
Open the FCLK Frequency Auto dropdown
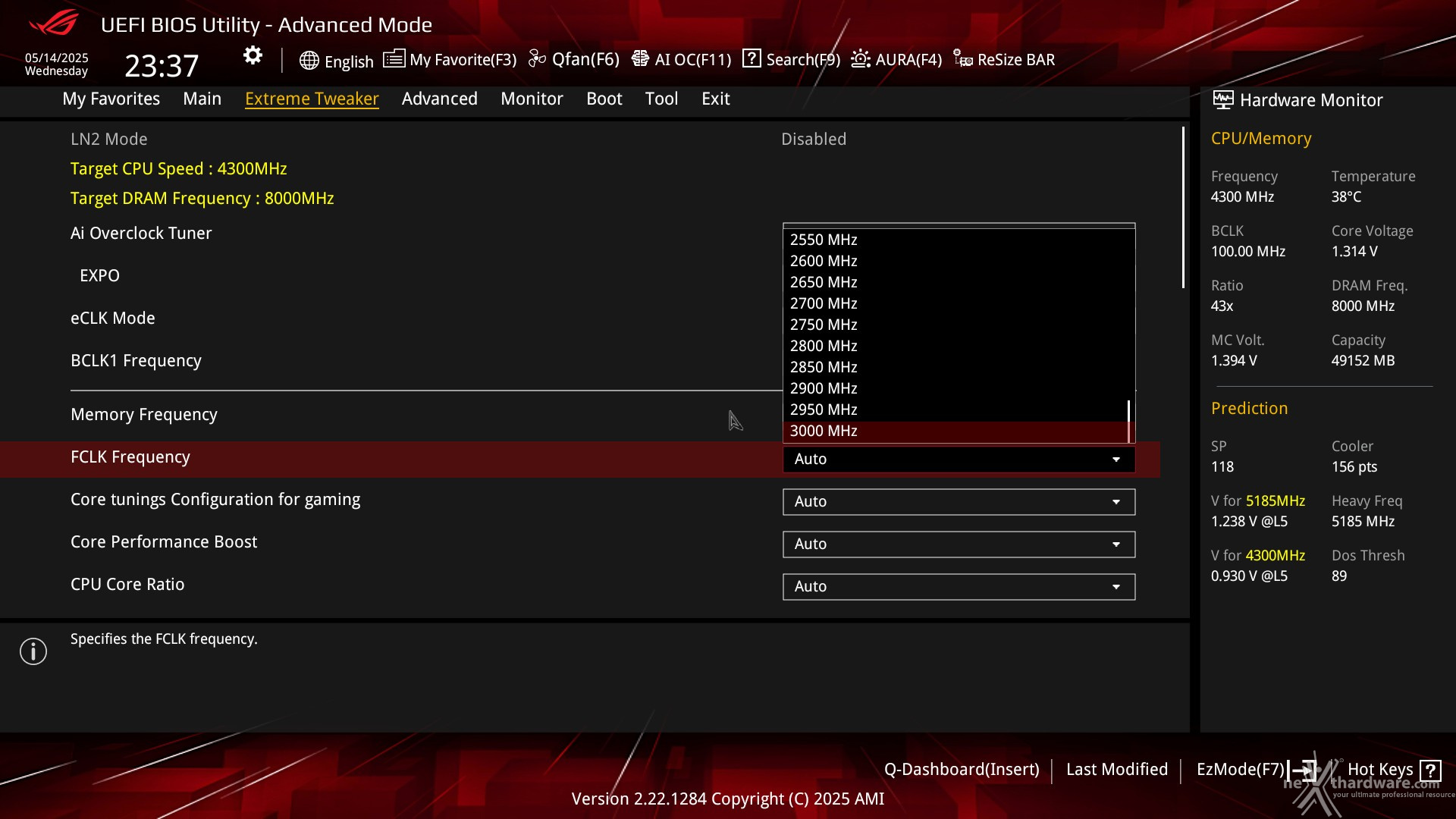tap(959, 460)
